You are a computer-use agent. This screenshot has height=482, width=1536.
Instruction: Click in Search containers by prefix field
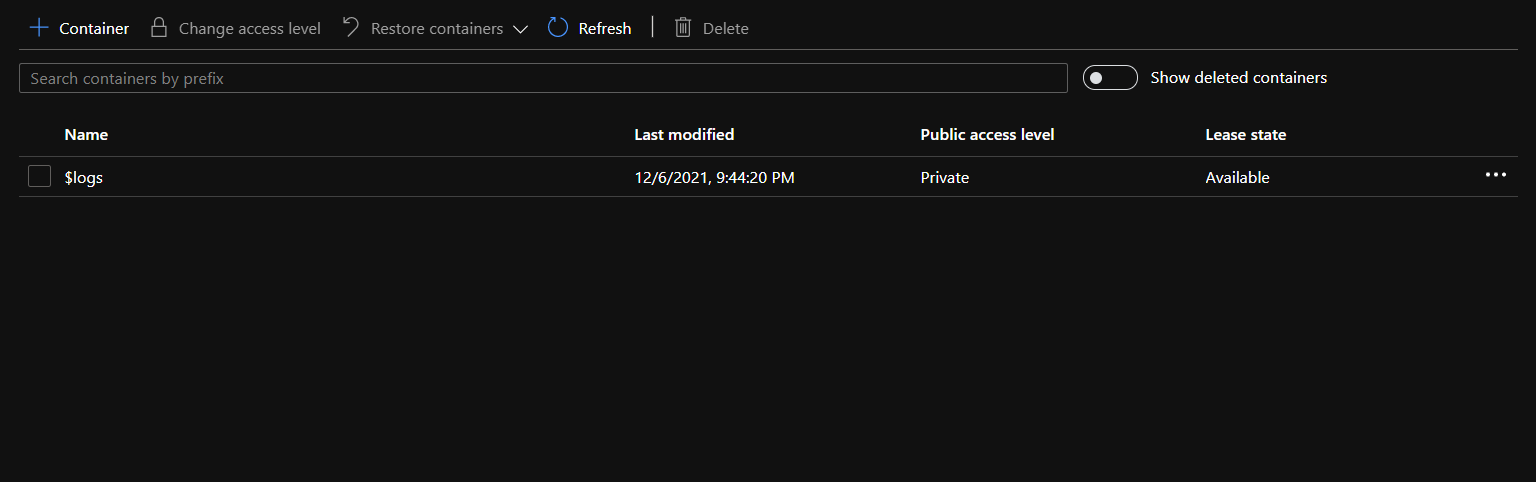(543, 78)
